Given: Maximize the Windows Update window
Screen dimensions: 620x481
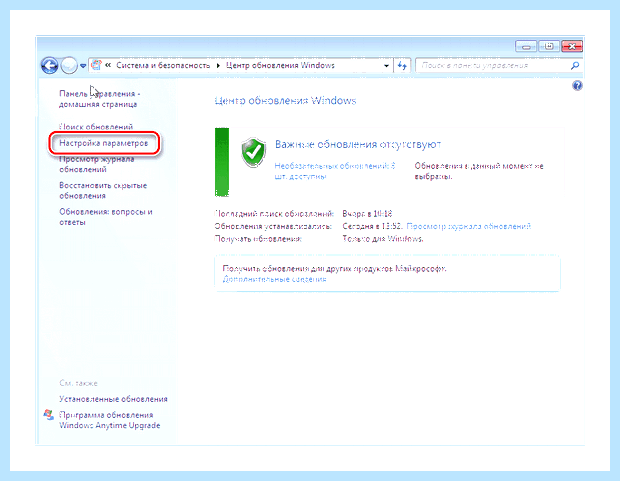Looking at the screenshot, I should coord(548,46).
